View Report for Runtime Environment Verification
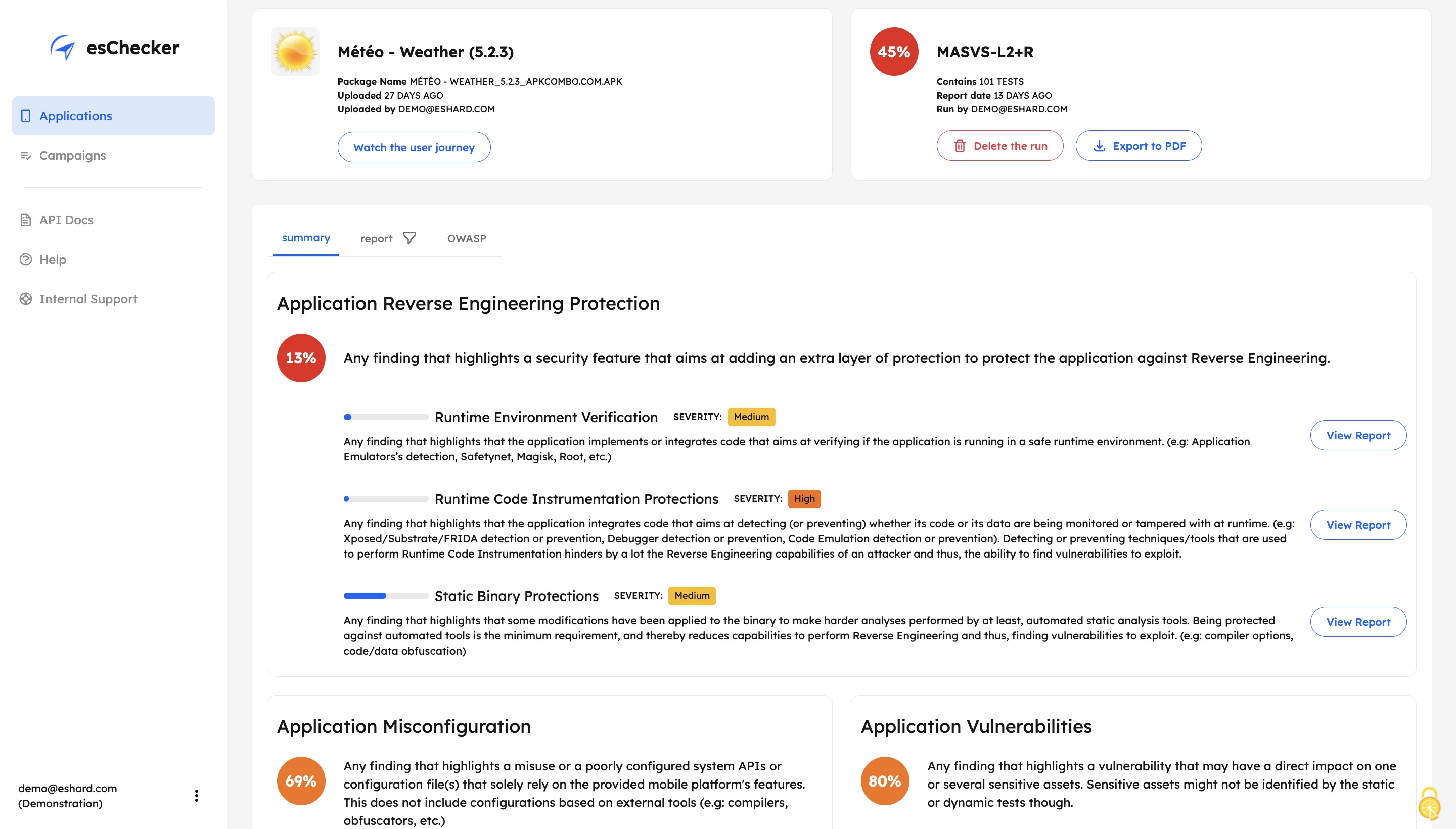This screenshot has height=829, width=1456. pyautogui.click(x=1358, y=436)
